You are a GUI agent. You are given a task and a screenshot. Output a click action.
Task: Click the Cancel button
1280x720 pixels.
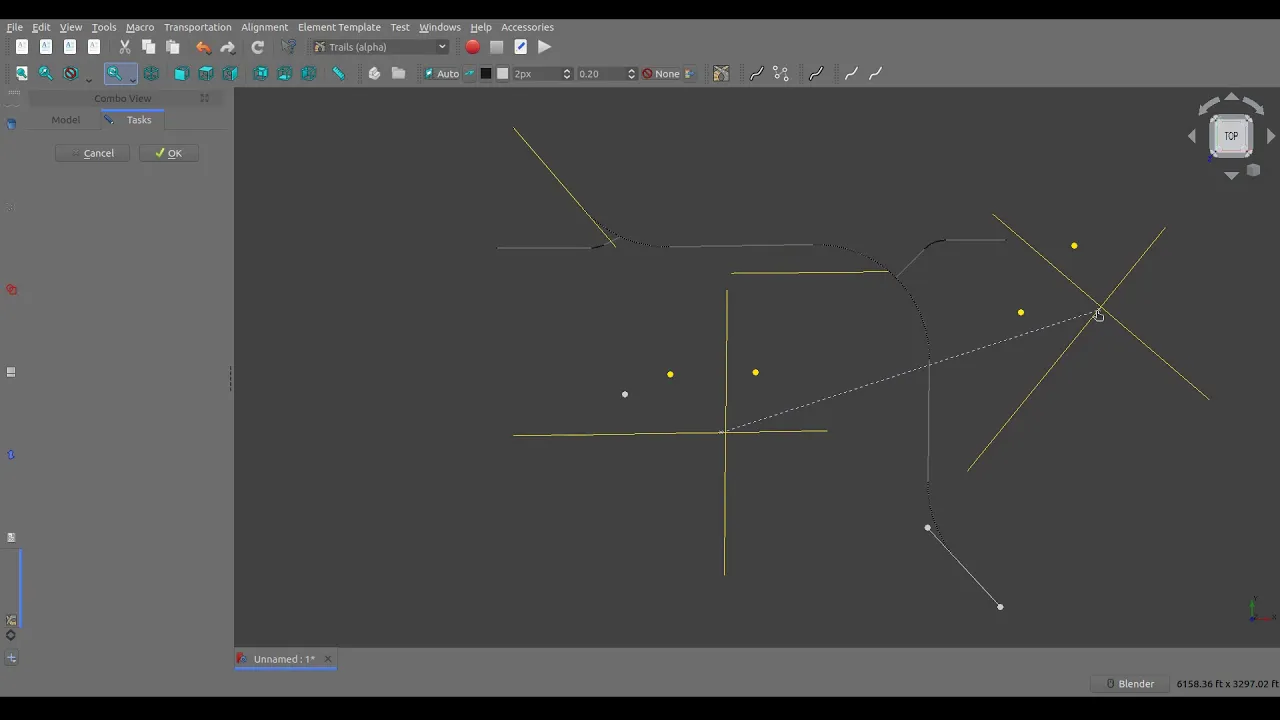point(92,153)
